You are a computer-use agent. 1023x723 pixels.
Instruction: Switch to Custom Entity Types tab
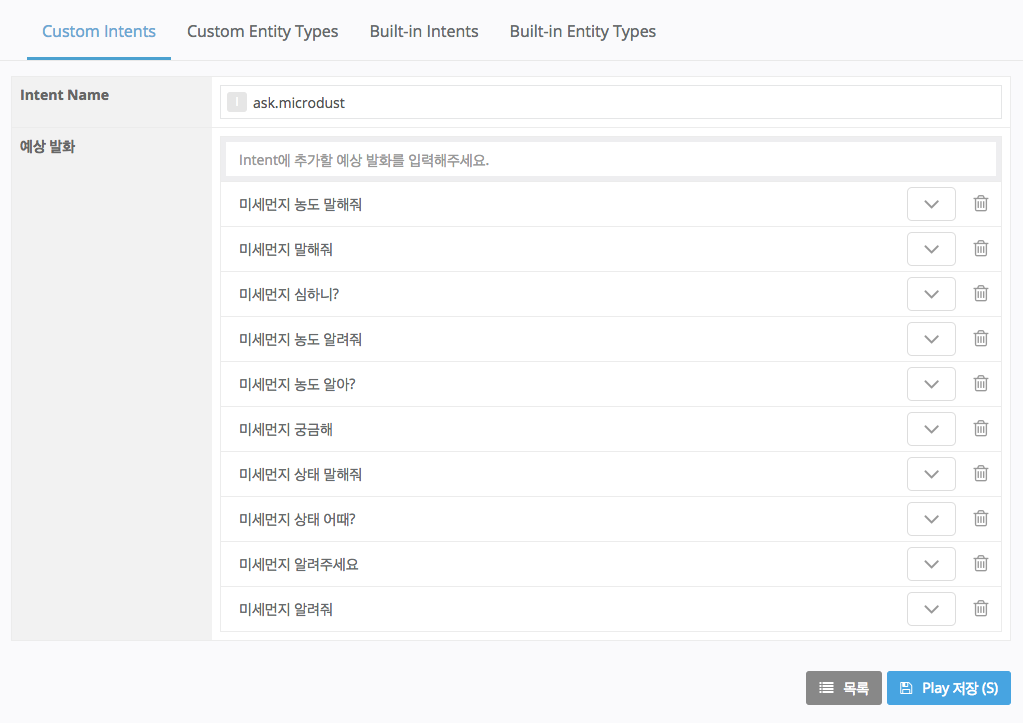tap(262, 31)
